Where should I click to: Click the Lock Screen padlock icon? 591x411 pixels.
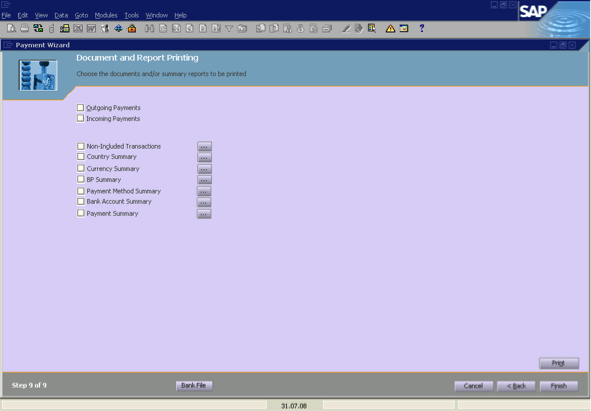(132, 28)
